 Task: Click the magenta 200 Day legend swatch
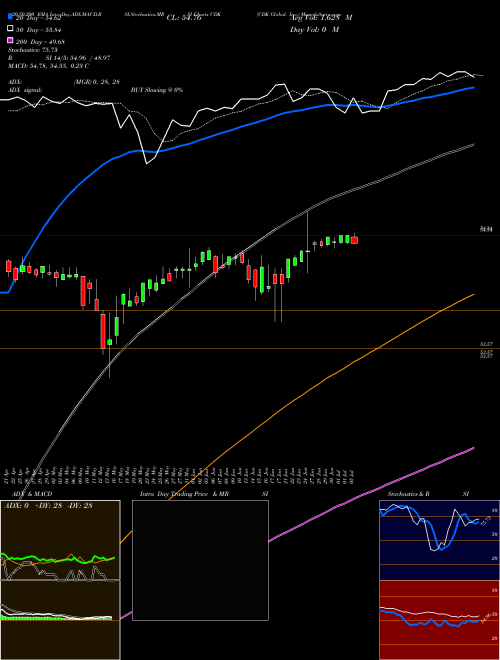click(x=10, y=40)
